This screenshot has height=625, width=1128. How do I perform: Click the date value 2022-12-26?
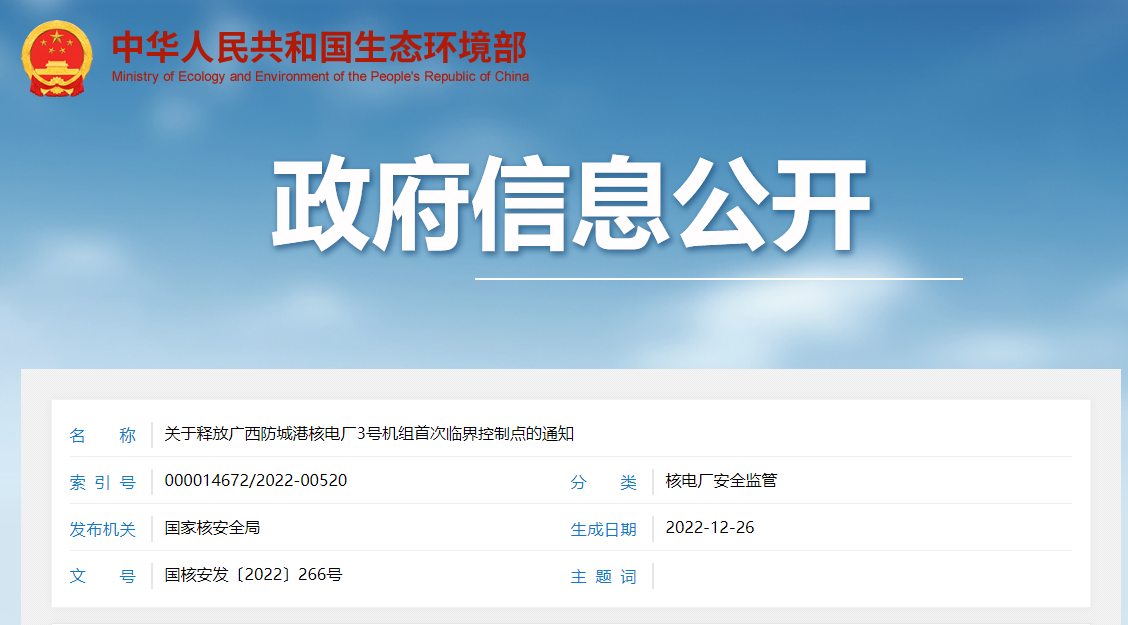(710, 528)
